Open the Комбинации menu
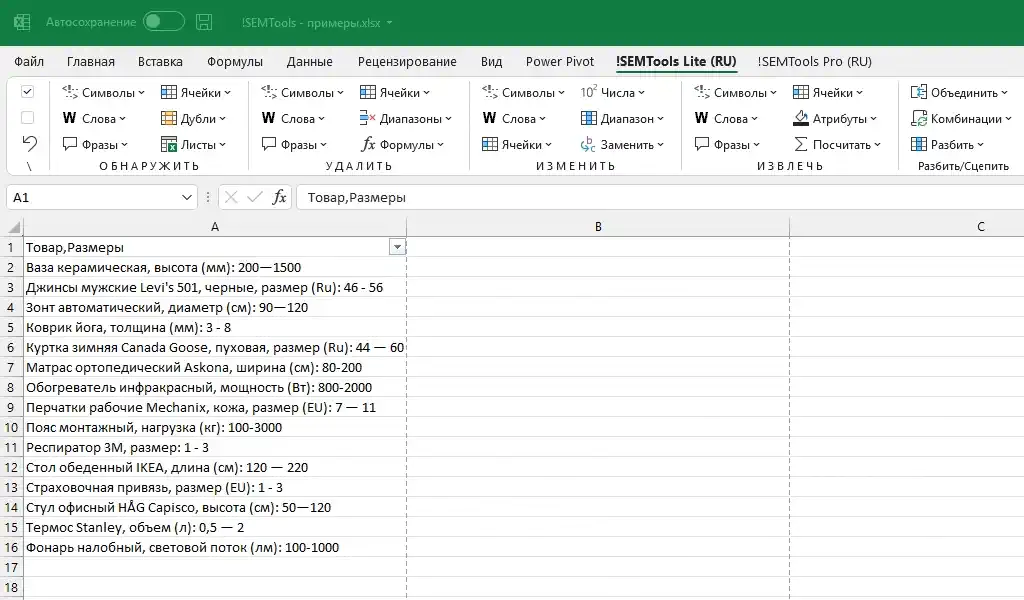This screenshot has width=1024, height=600. [961, 119]
